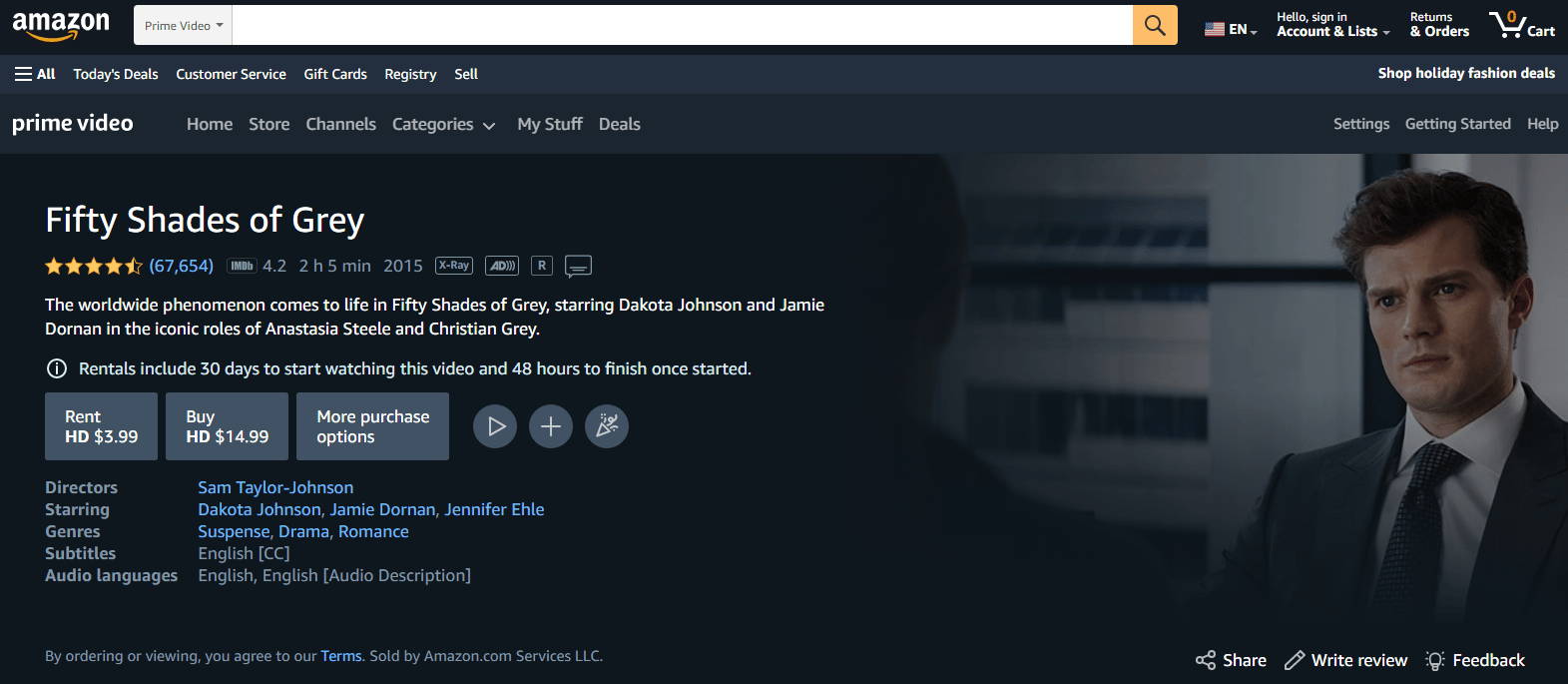Open Gift Cards
Image resolution: width=1568 pixels, height=684 pixels.
(x=335, y=74)
